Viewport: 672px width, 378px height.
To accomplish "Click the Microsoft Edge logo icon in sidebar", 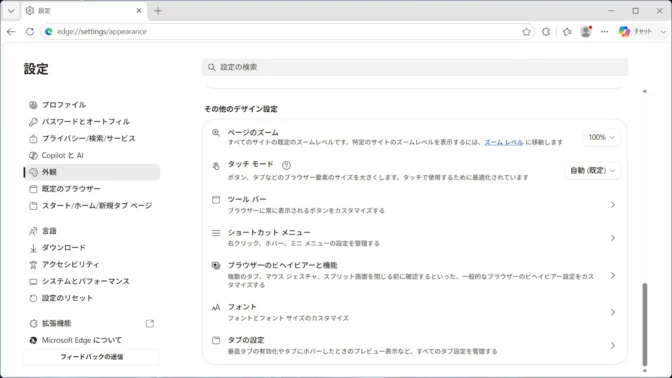I will [x=33, y=341].
